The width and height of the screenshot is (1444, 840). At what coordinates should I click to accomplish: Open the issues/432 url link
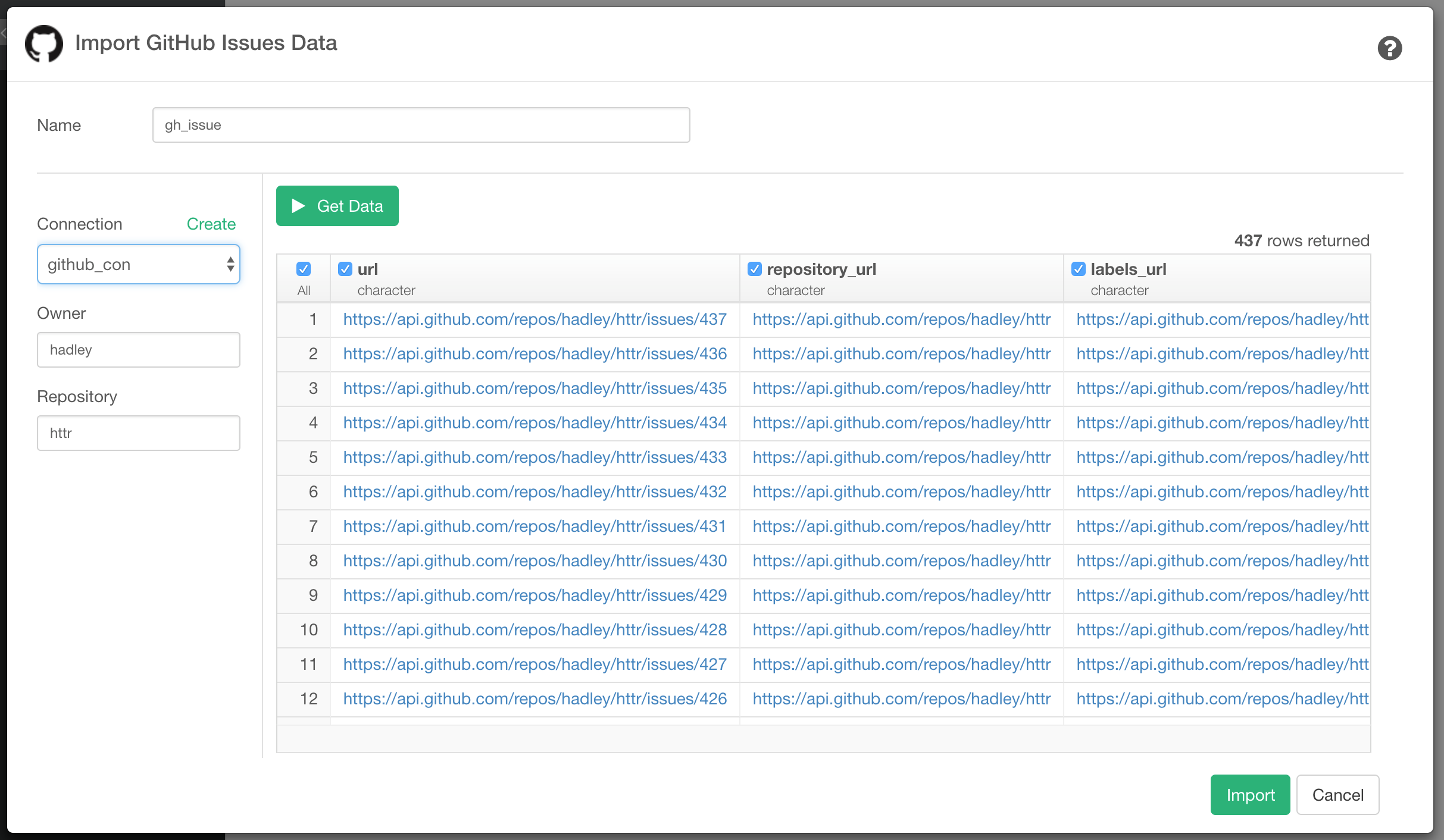[535, 492]
